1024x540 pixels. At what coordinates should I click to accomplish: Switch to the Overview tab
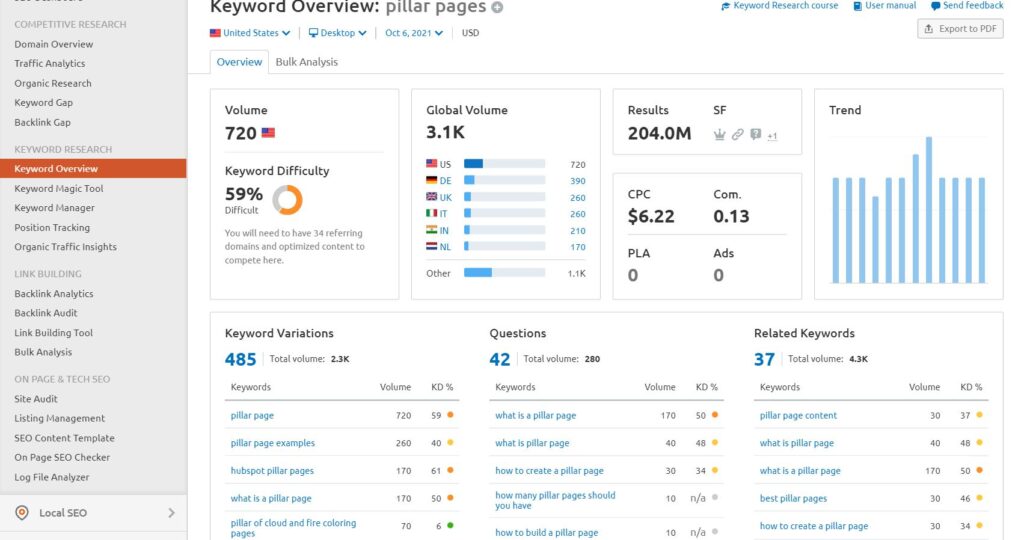pos(239,62)
